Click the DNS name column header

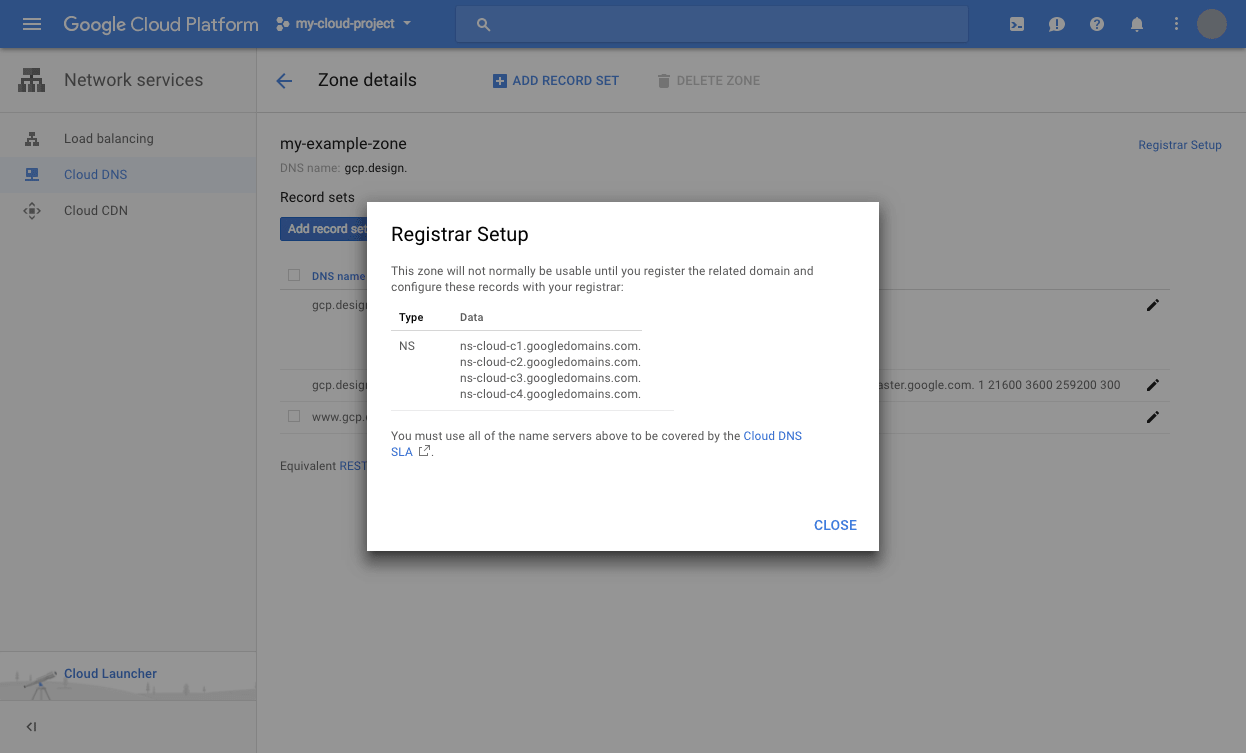[x=338, y=276]
